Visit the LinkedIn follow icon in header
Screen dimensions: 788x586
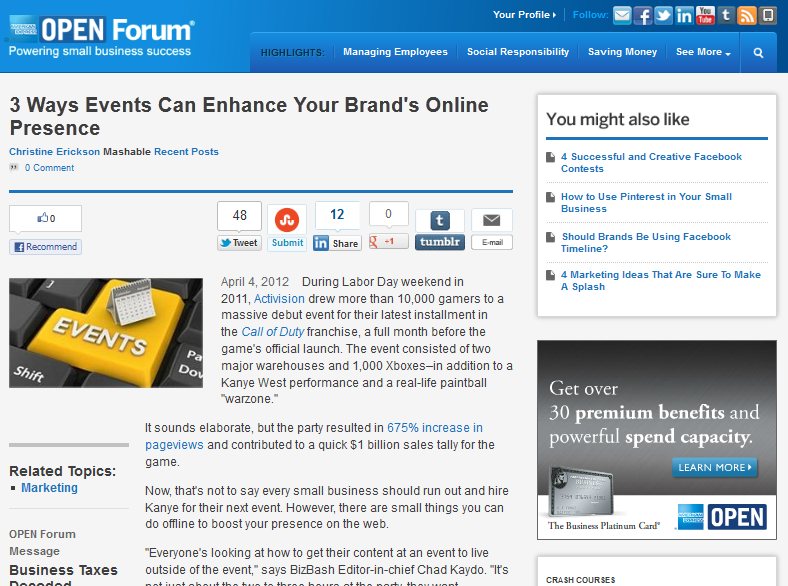coord(684,15)
